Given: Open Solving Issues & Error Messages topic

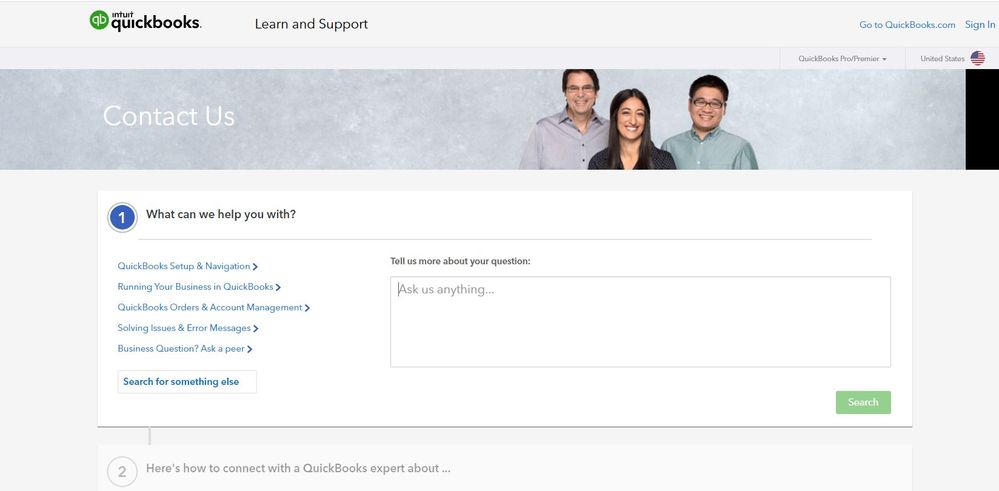Looking at the screenshot, I should [x=188, y=328].
